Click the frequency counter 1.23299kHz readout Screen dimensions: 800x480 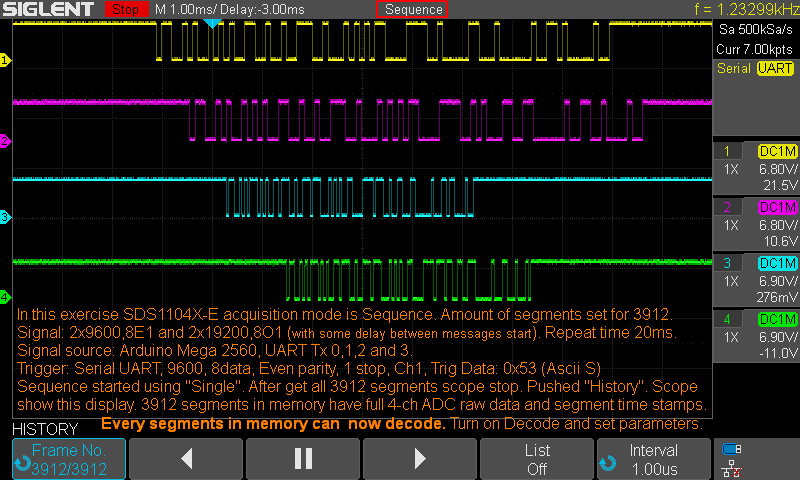[747, 9]
